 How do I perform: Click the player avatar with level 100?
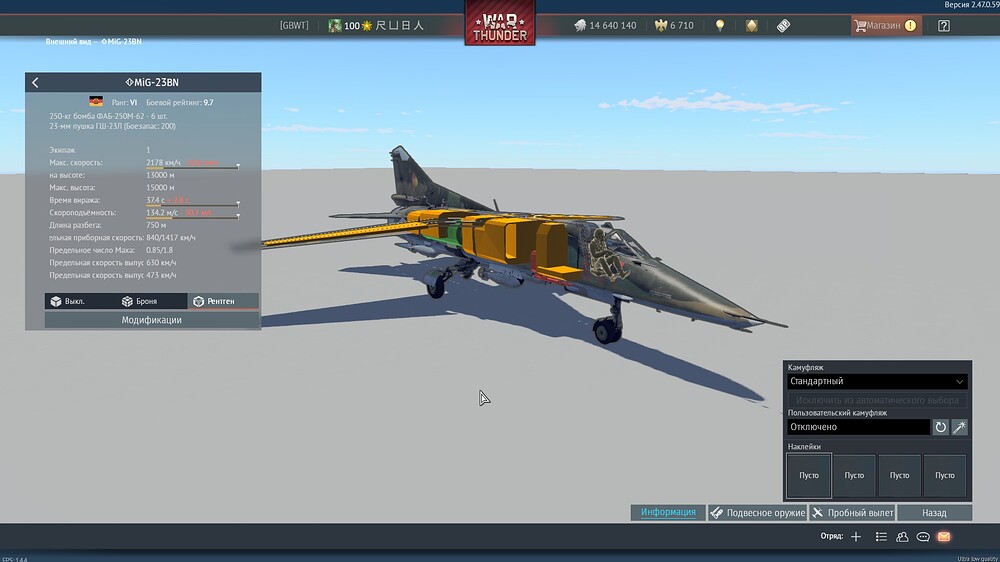335,26
